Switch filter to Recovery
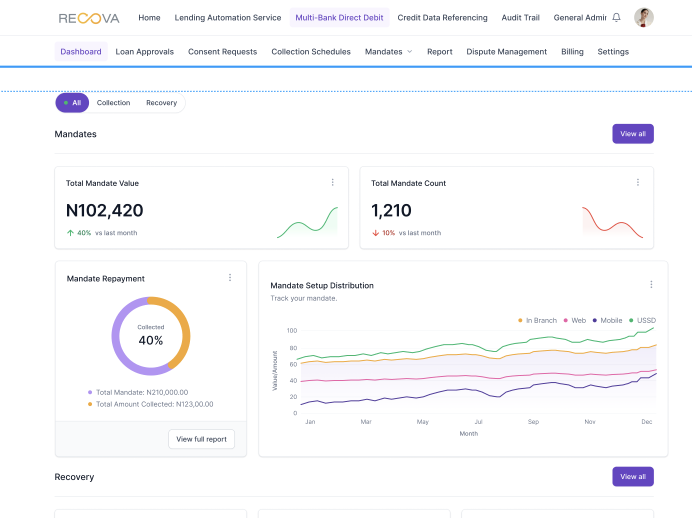This screenshot has height=518, width=692. pos(161,103)
